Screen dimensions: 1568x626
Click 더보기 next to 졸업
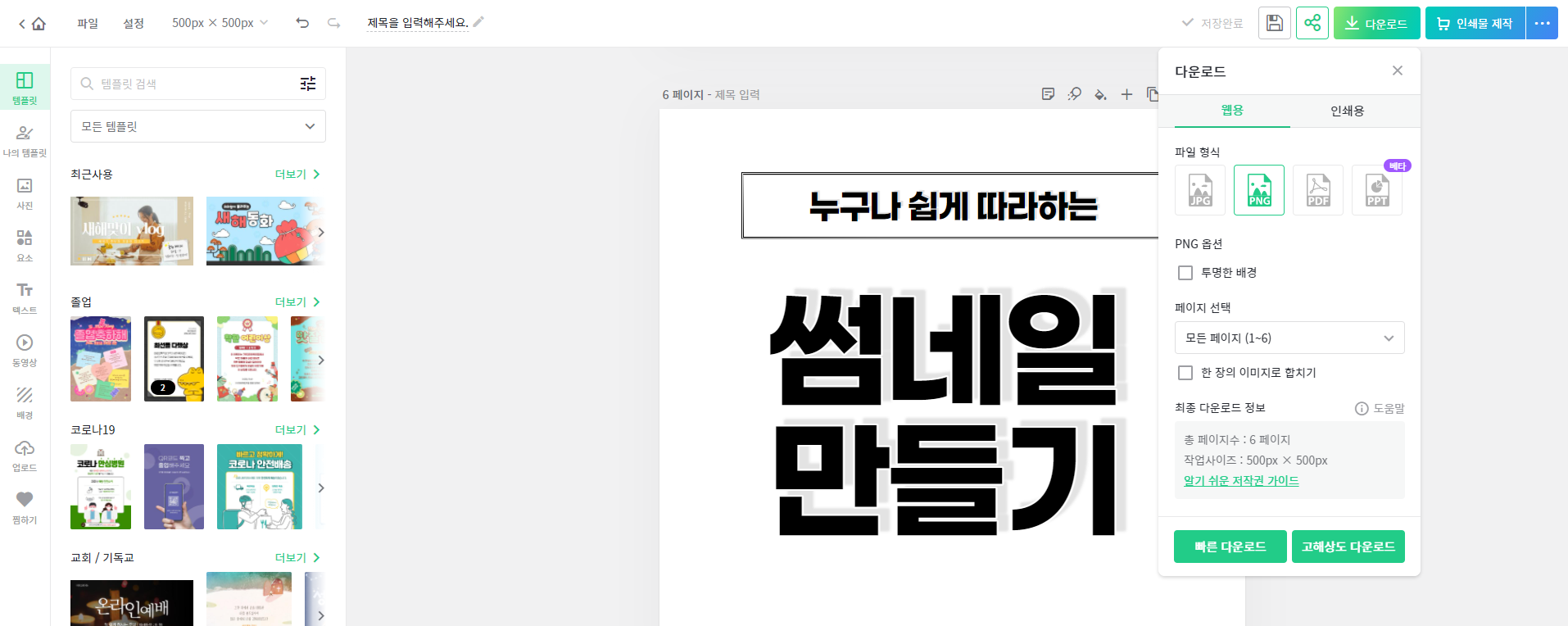click(297, 302)
